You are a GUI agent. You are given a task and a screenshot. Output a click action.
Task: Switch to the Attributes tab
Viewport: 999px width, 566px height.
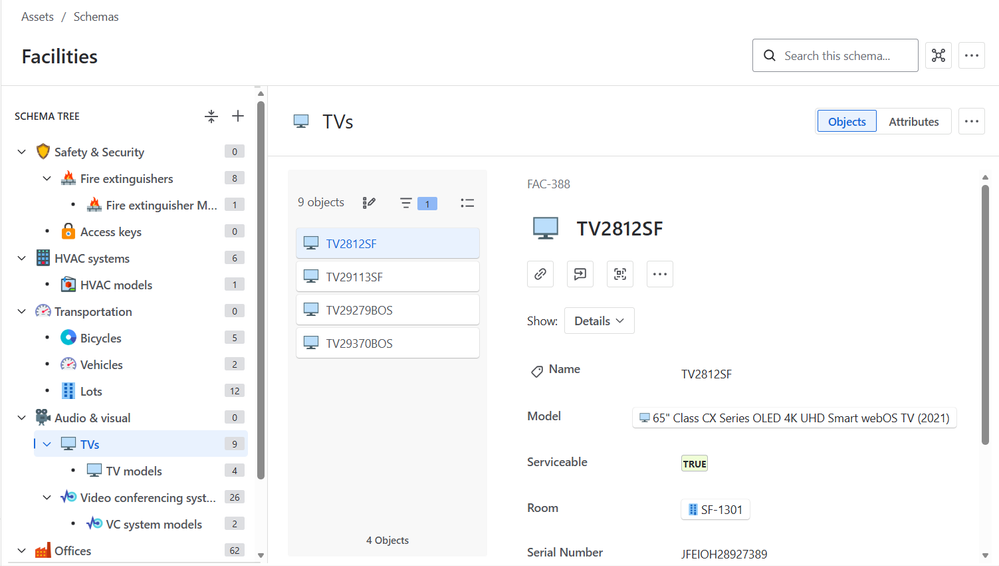pos(914,121)
